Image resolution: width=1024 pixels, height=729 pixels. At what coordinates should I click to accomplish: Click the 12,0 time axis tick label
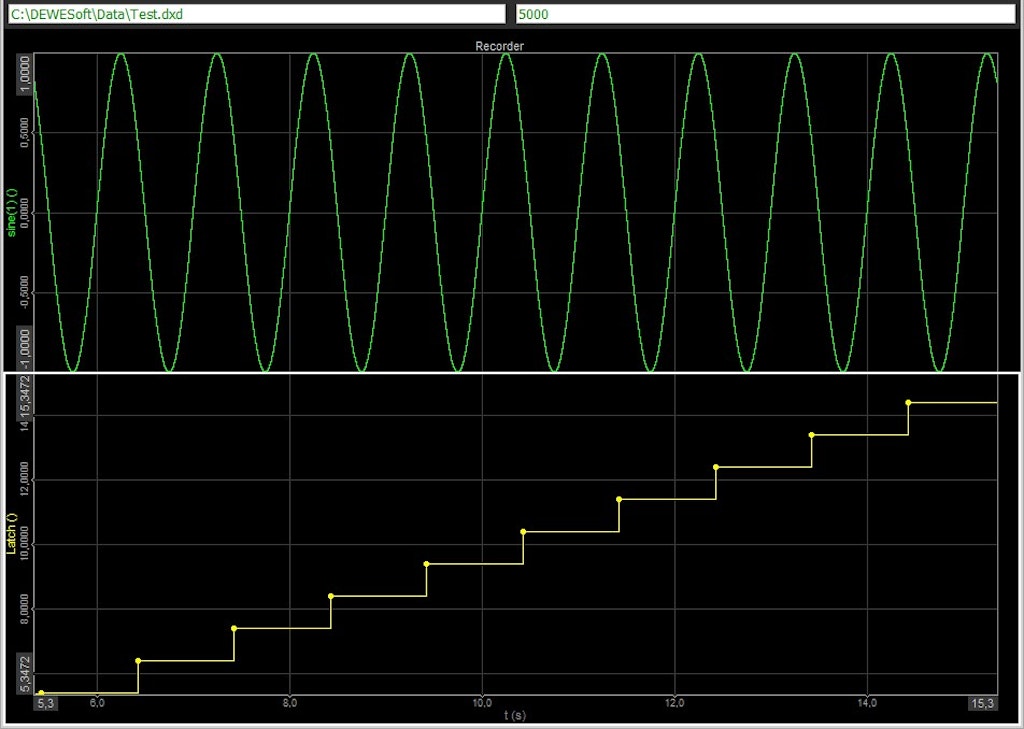point(675,704)
